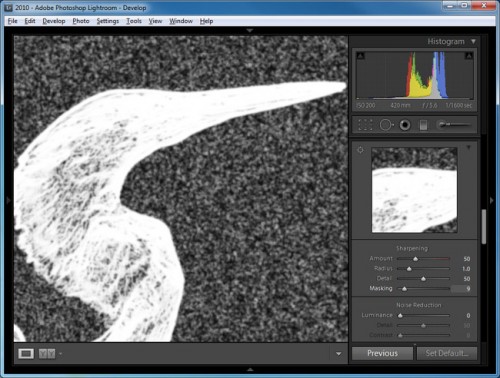Screen dimensions: 500x378
Task: Select the Spot Removal tool
Action: tap(386, 125)
